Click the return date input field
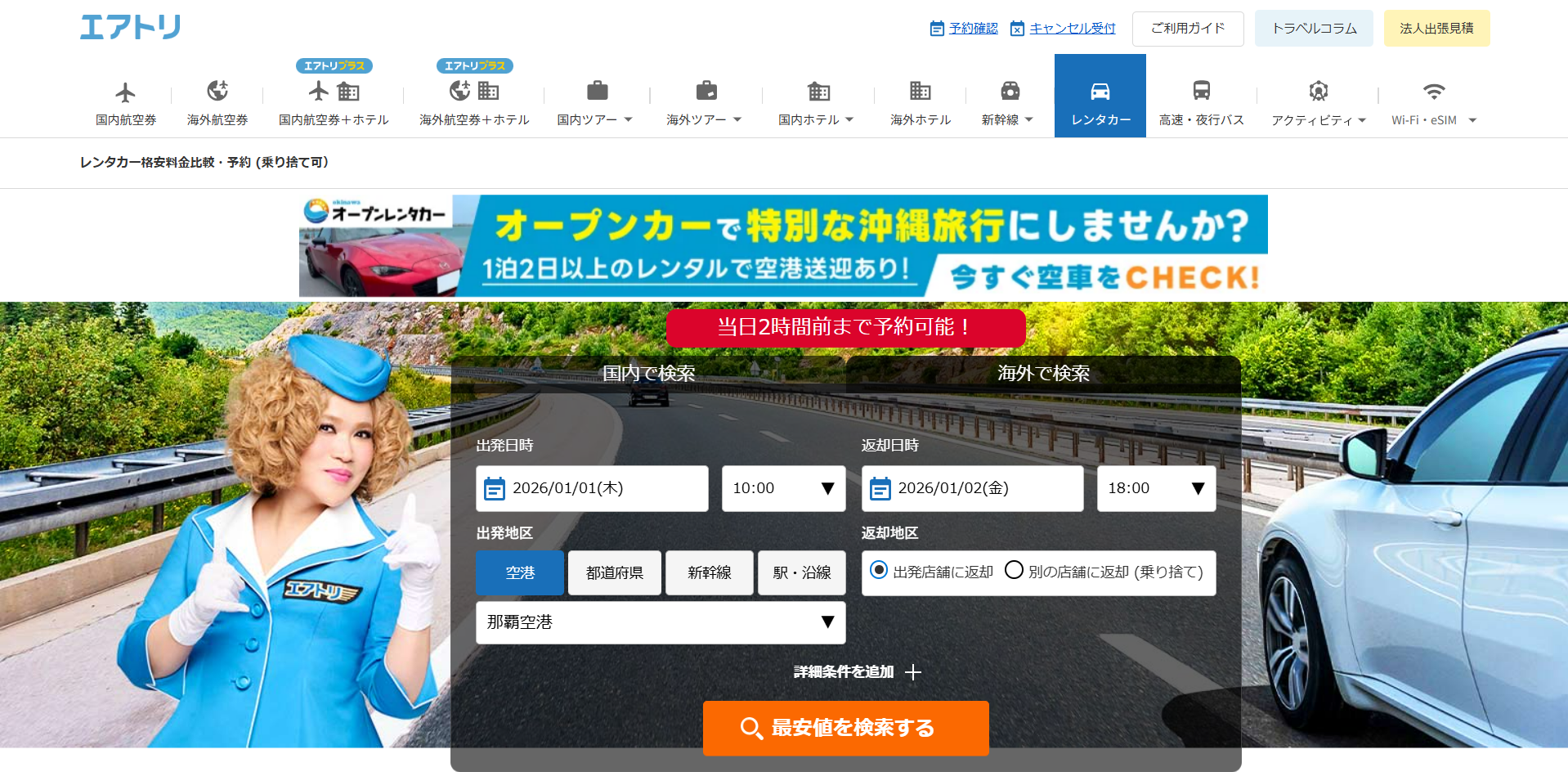Viewport: 1568px width, 772px height. click(x=973, y=488)
